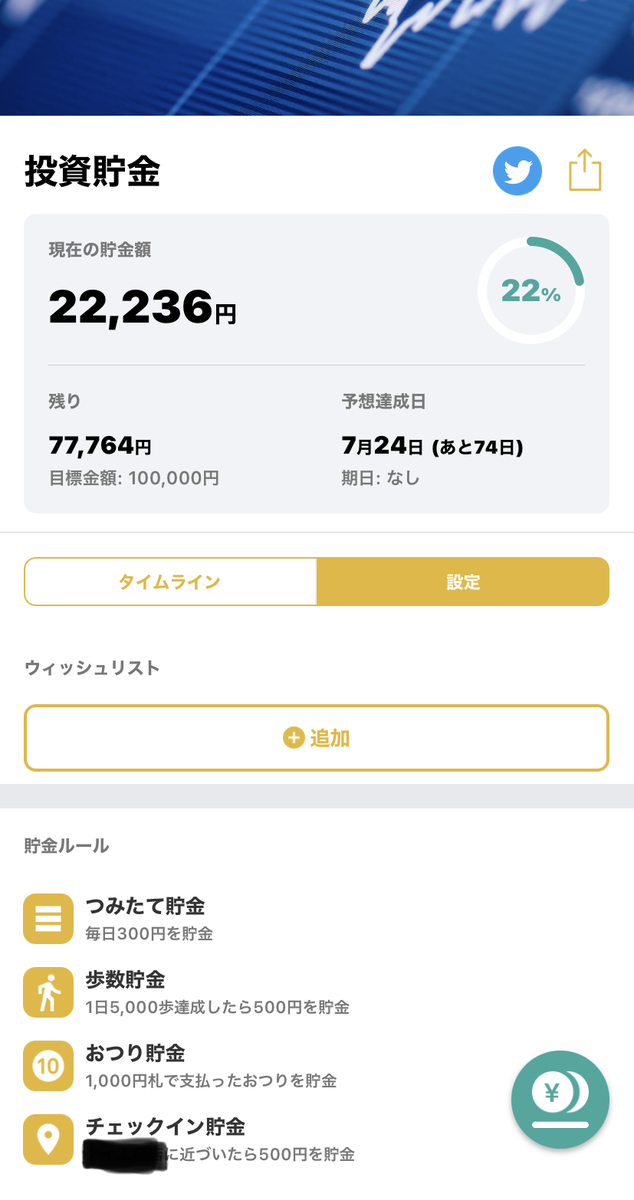Tap the 歩数貯金 walking person icon
The height and width of the screenshot is (1200, 634).
[48, 992]
